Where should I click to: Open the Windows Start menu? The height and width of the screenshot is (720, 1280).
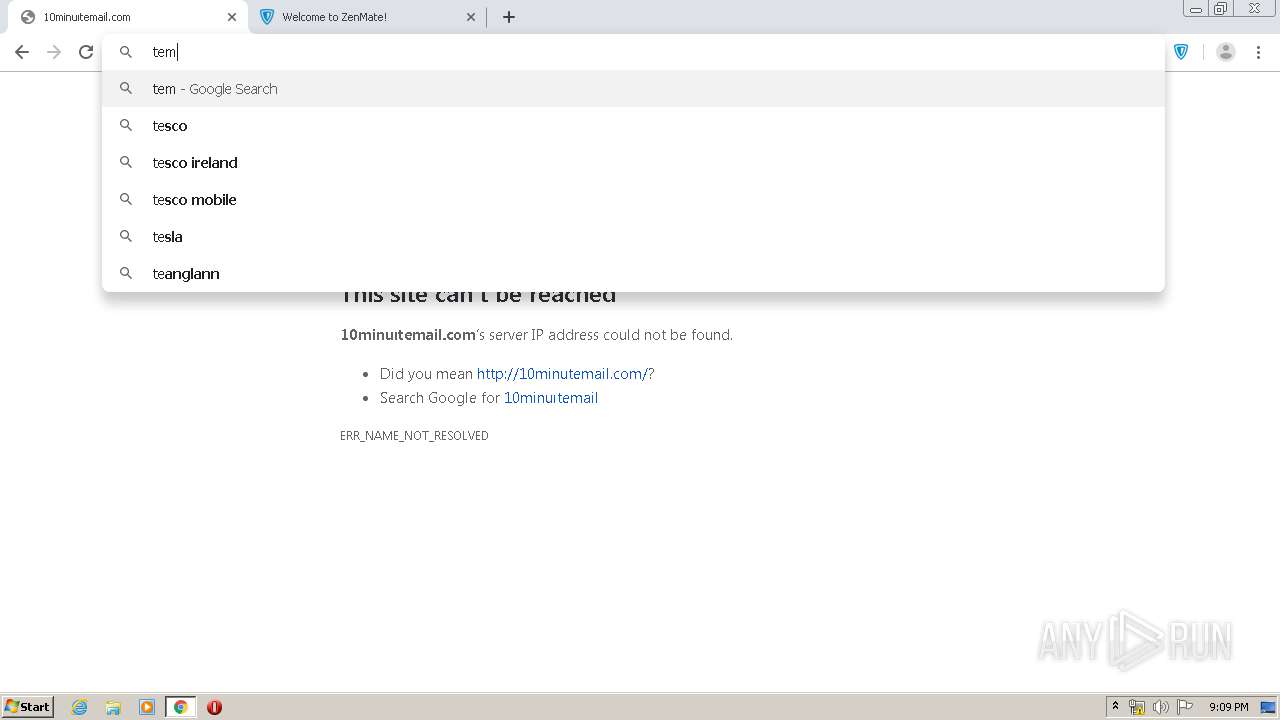[28, 707]
